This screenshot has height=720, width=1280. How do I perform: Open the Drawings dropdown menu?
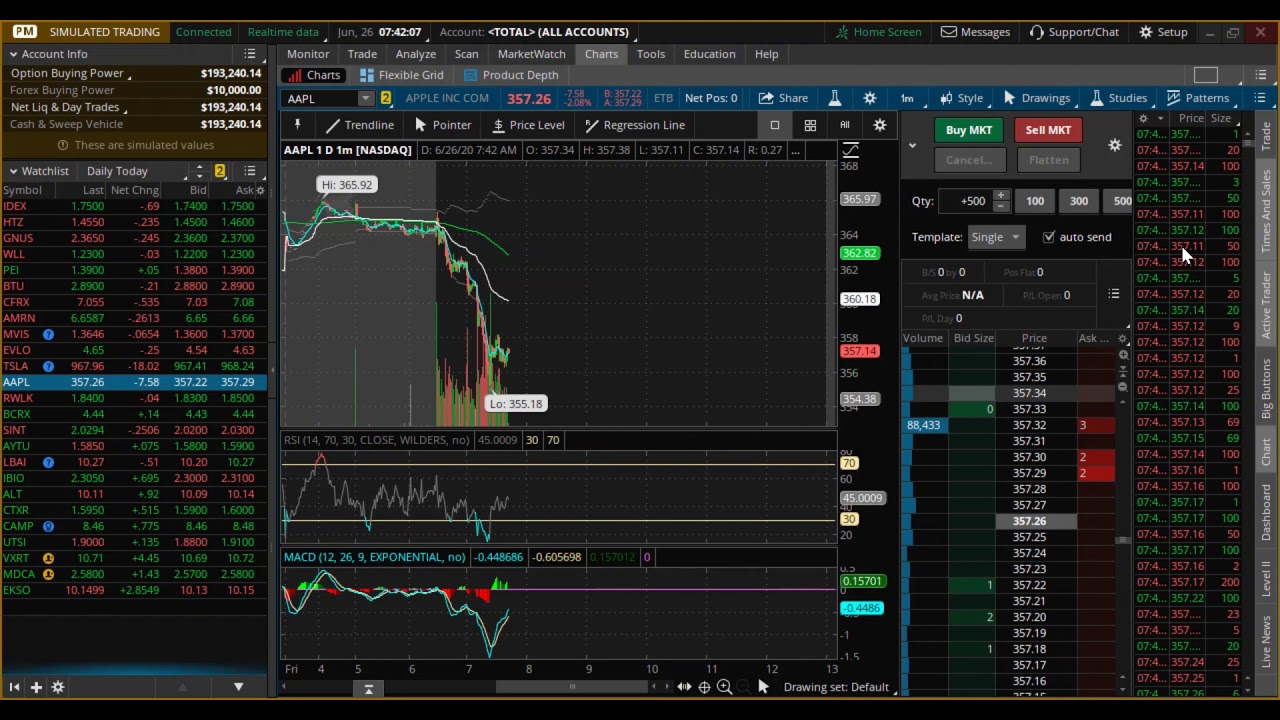point(1036,98)
